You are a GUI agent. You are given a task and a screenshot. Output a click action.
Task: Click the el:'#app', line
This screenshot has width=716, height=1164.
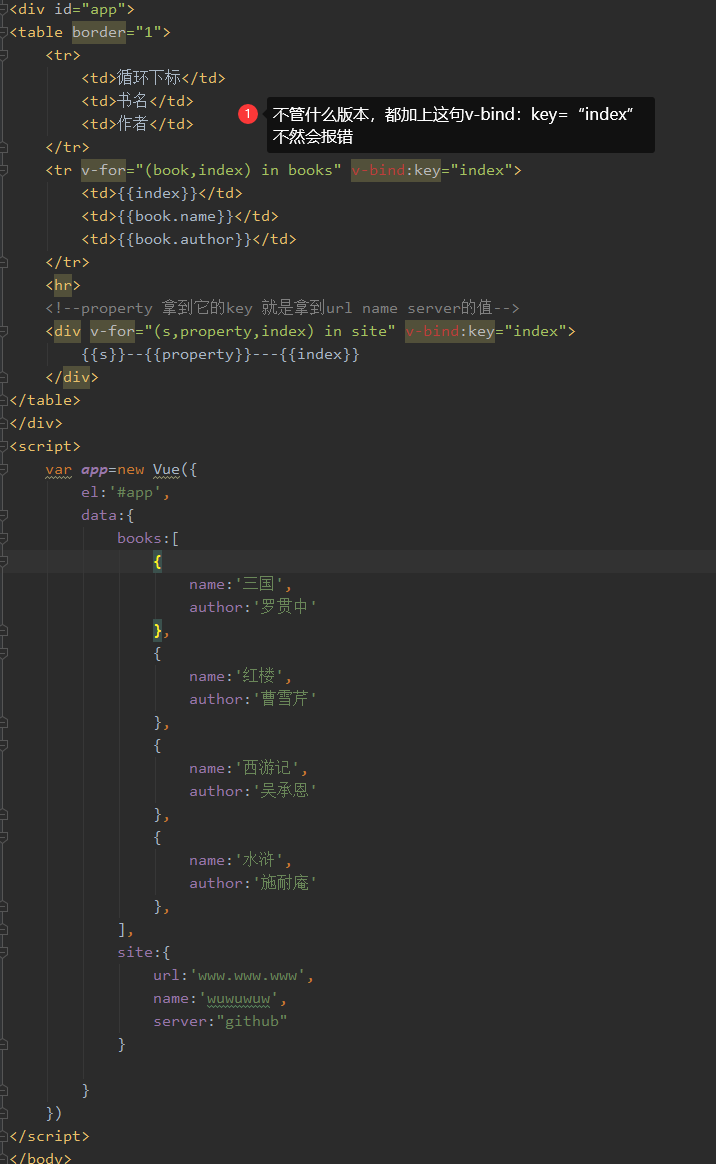(x=125, y=492)
